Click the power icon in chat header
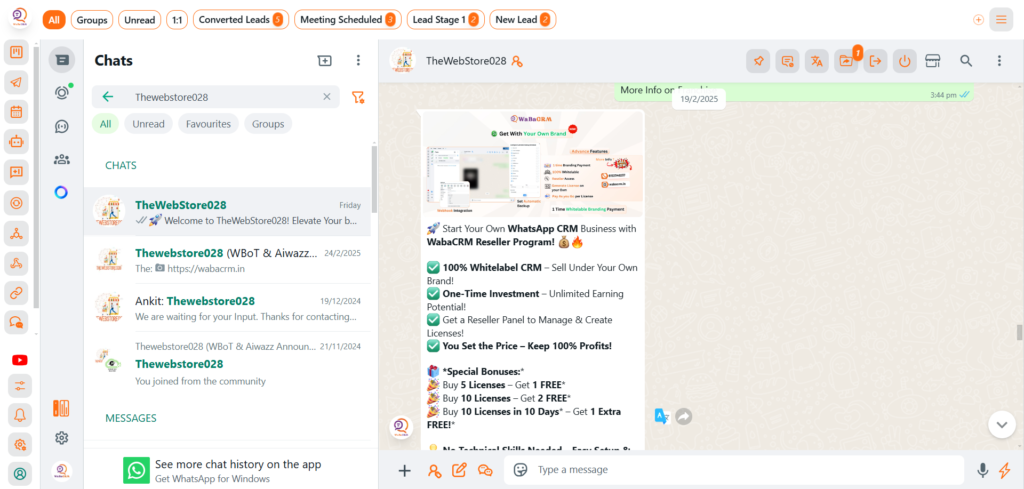The image size is (1024, 489). pyautogui.click(x=904, y=61)
